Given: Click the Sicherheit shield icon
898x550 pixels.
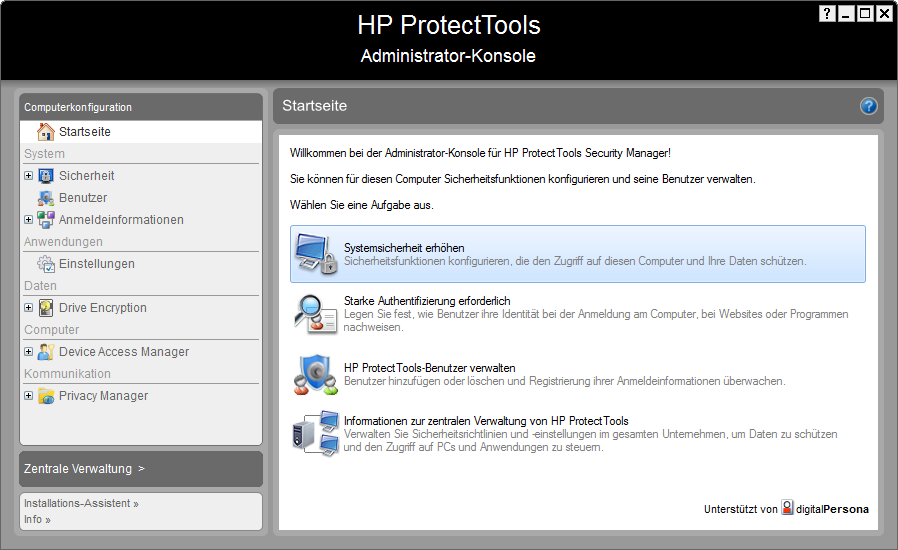Looking at the screenshot, I should coord(46,176).
